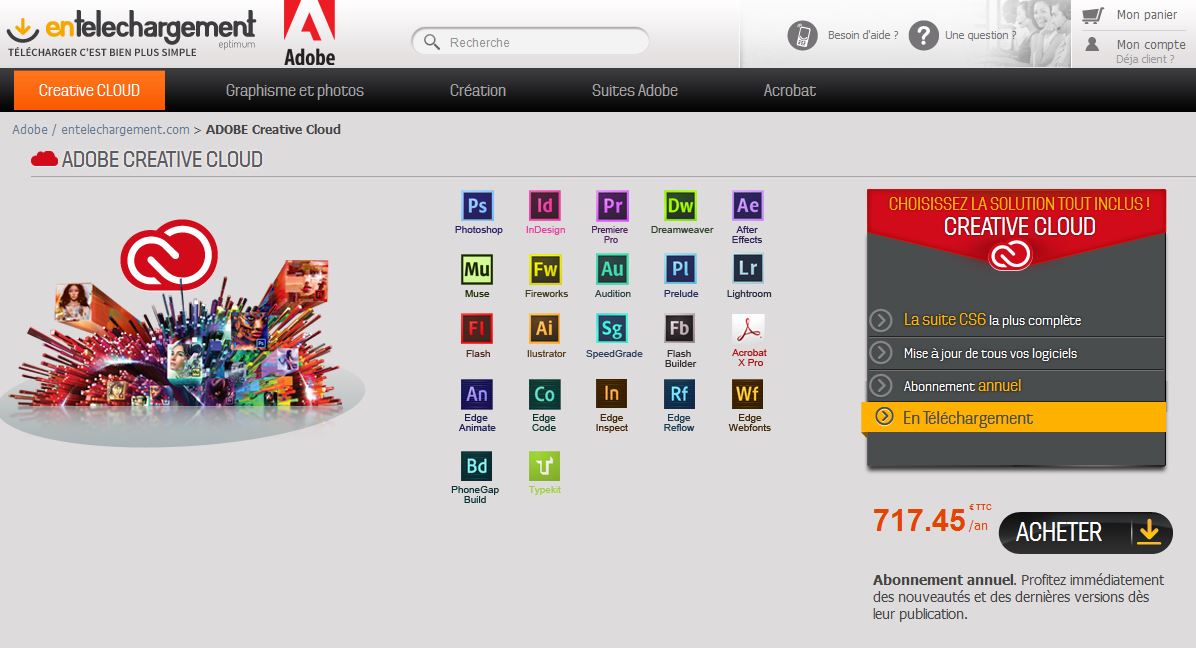Screen dimensions: 1196x648
Task: Click the Lightroom Lr icon
Action: click(748, 268)
